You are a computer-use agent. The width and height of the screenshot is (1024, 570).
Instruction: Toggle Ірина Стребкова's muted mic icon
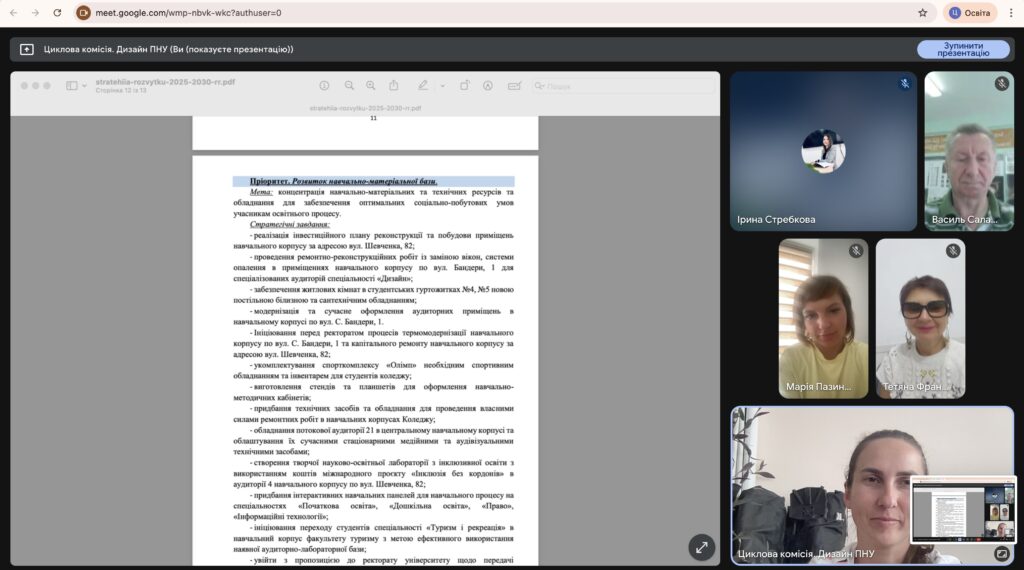pos(904,84)
